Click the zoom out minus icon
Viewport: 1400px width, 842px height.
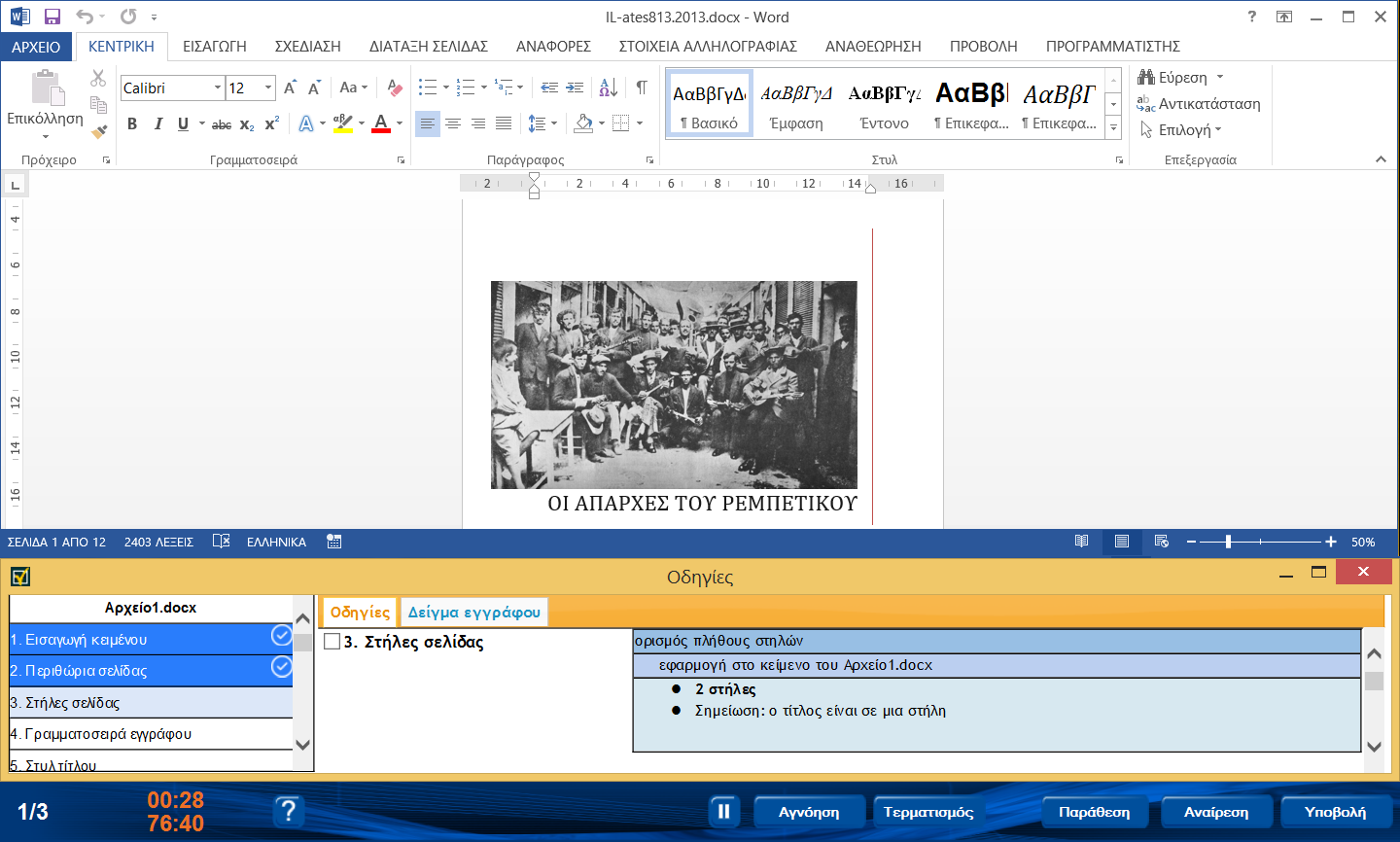1192,542
